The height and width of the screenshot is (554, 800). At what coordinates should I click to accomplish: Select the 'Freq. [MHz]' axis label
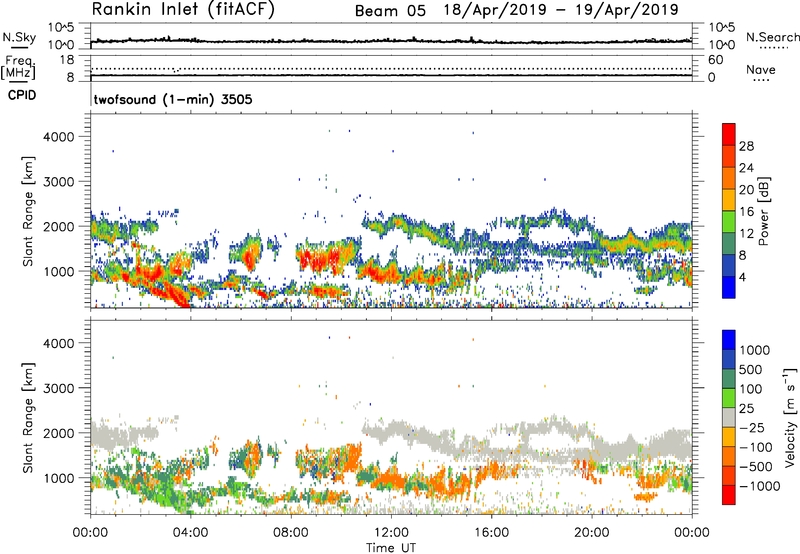18,68
